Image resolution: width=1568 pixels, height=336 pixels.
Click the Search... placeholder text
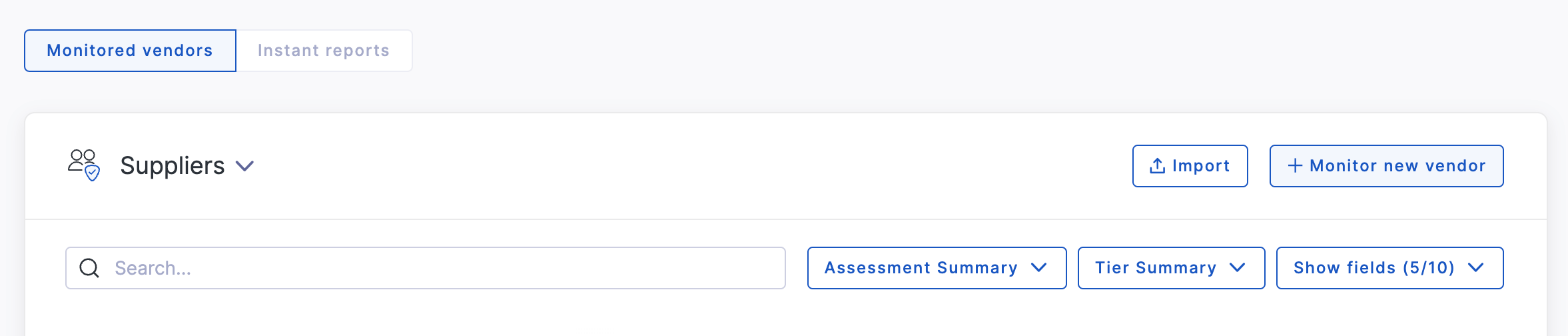153,268
